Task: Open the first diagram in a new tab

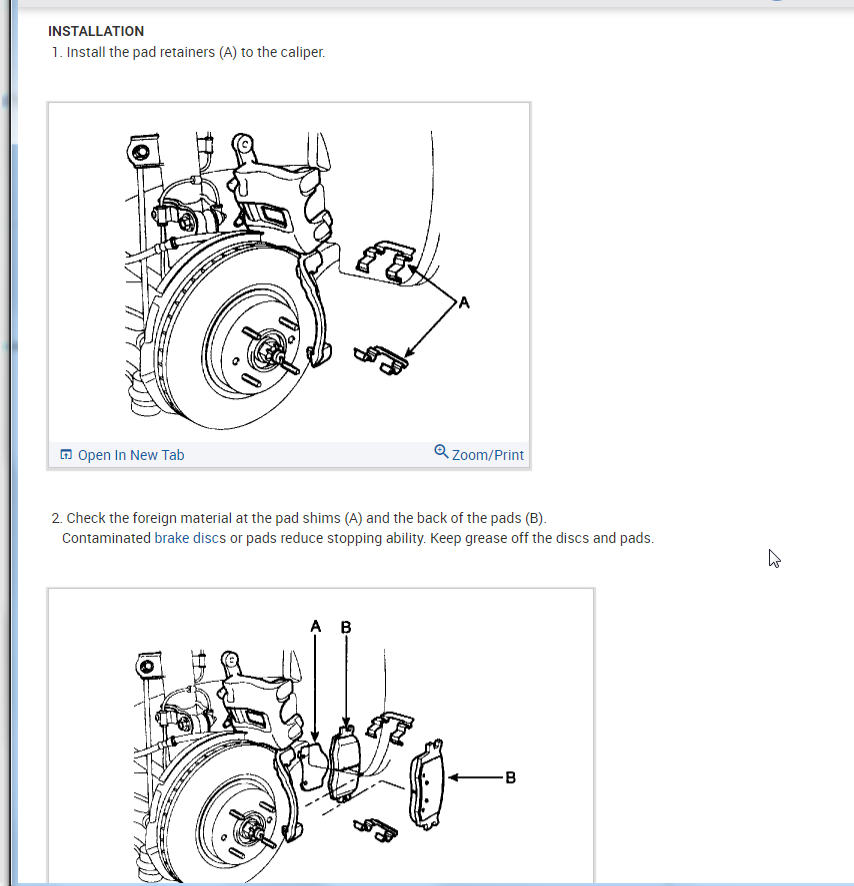Action: pyautogui.click(x=123, y=455)
